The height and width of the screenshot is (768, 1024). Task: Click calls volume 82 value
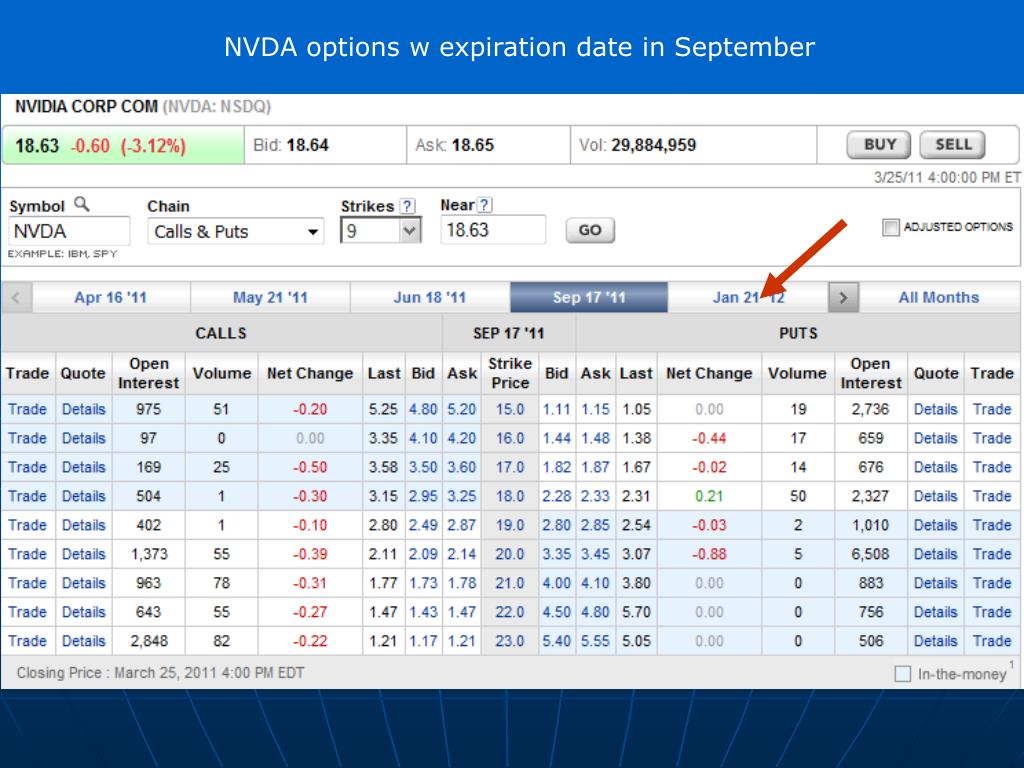point(221,641)
